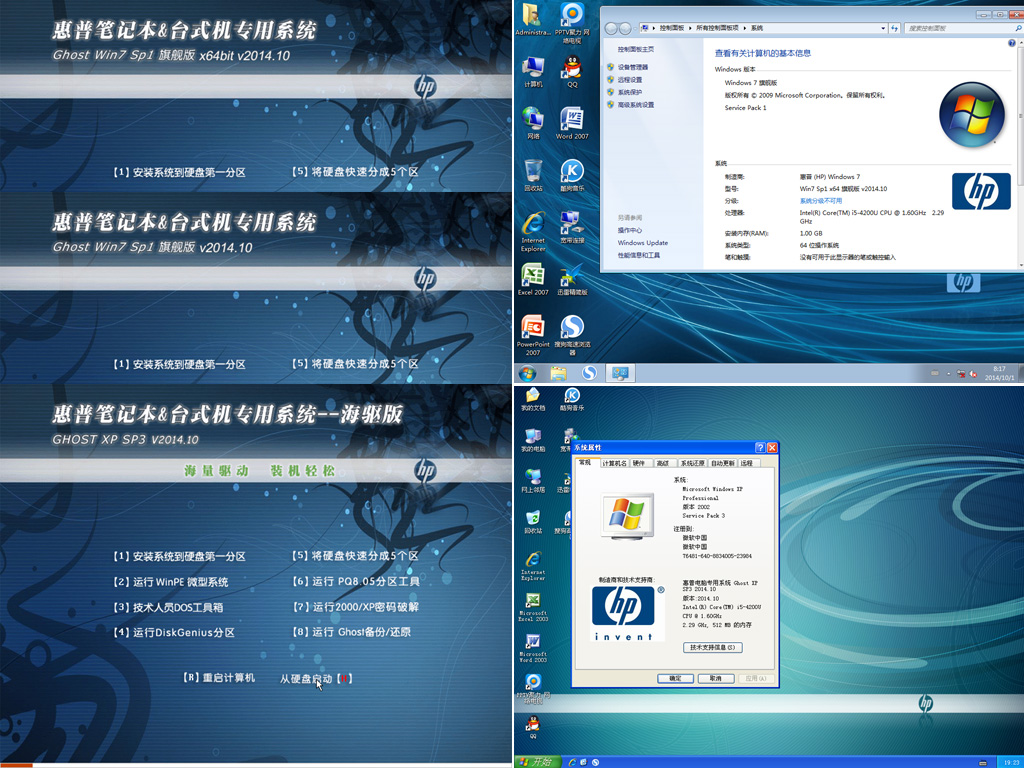Open 控制面板主页 link
This screenshot has width=1024, height=768.
tap(635, 49)
